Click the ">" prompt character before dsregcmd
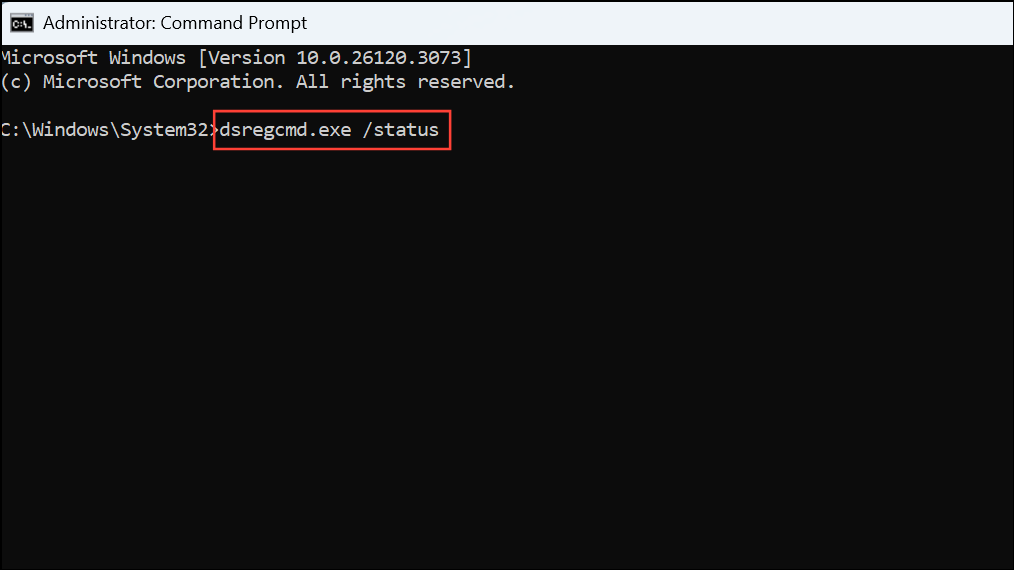 [x=214, y=130]
